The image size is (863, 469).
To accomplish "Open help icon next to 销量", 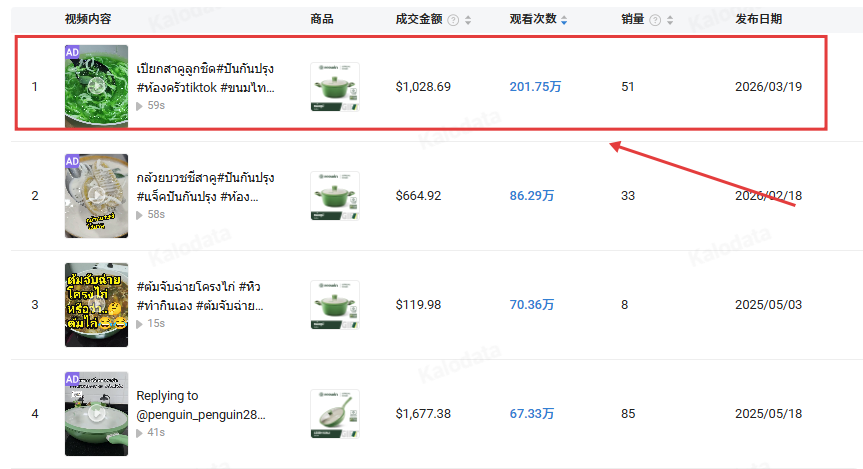I will (x=655, y=20).
